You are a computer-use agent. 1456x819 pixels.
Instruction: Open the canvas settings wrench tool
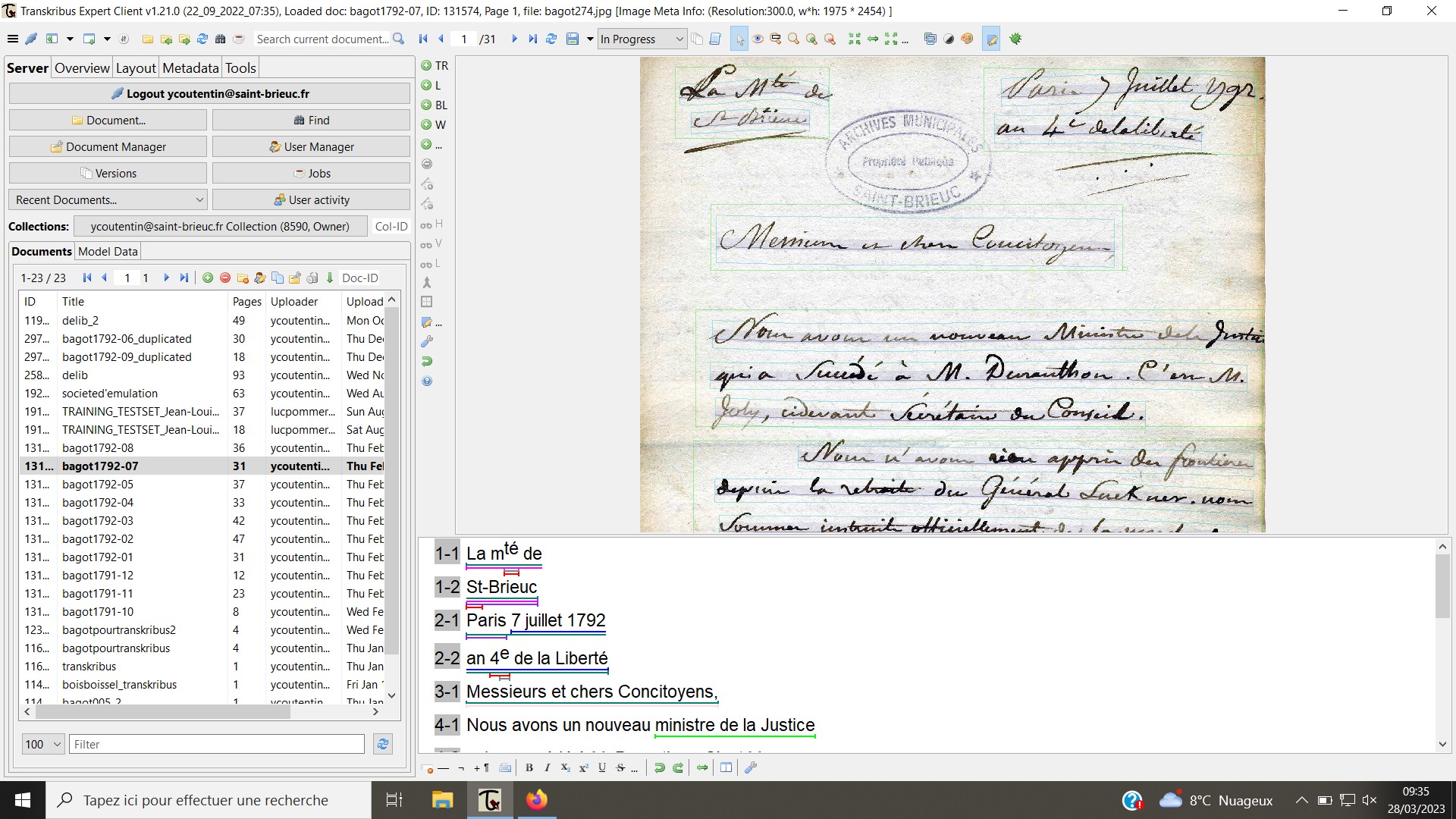(428, 341)
